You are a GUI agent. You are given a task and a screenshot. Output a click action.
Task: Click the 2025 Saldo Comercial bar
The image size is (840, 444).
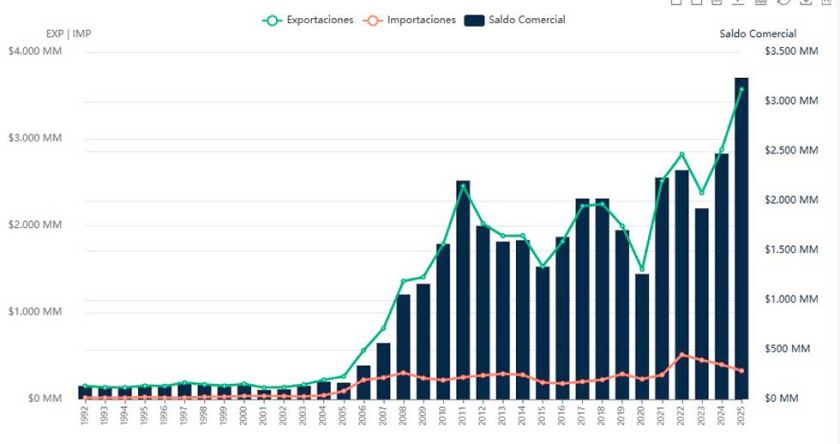click(741, 238)
